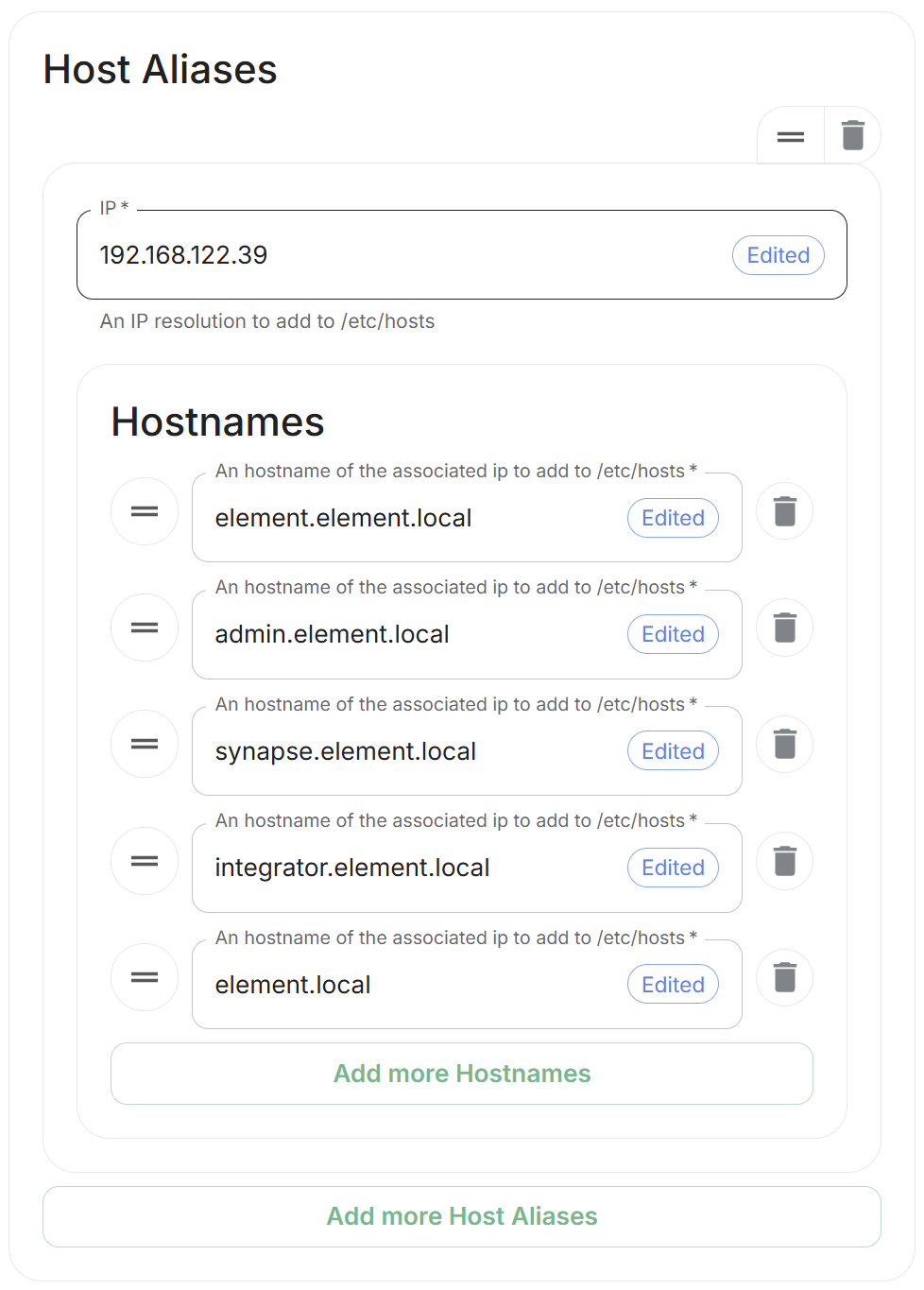Delete the element.local hostname row
Viewport: 924px width, 1290px height.
785,977
